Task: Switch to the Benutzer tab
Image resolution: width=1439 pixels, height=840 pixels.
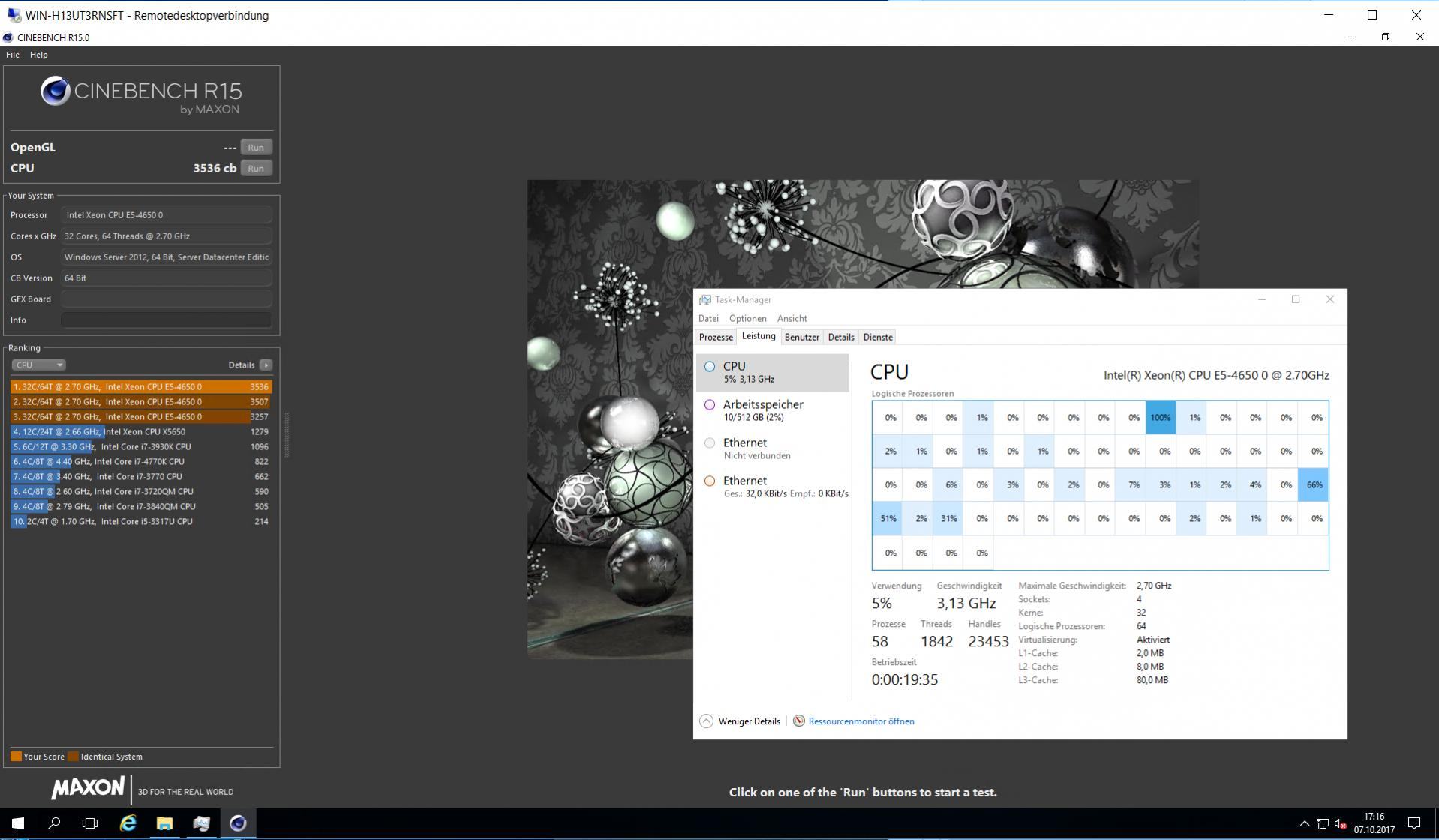Action: pos(801,337)
